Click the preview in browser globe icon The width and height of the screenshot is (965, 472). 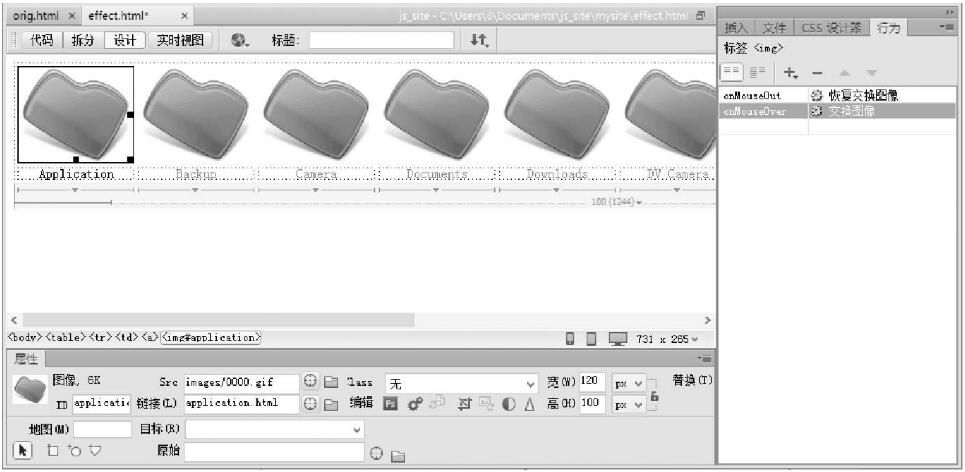tap(239, 40)
